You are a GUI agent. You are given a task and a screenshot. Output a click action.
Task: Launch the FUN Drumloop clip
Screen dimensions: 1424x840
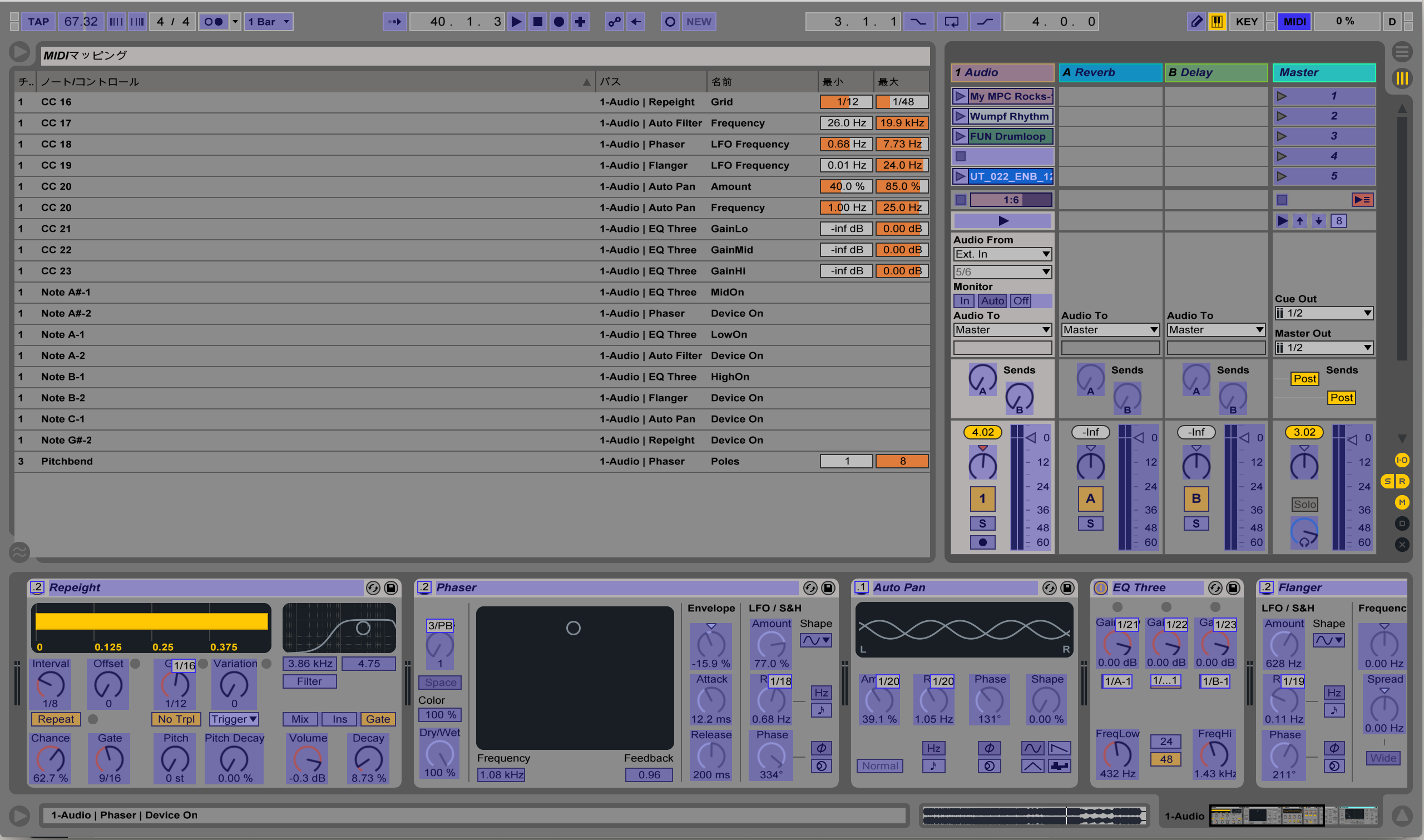(960, 136)
